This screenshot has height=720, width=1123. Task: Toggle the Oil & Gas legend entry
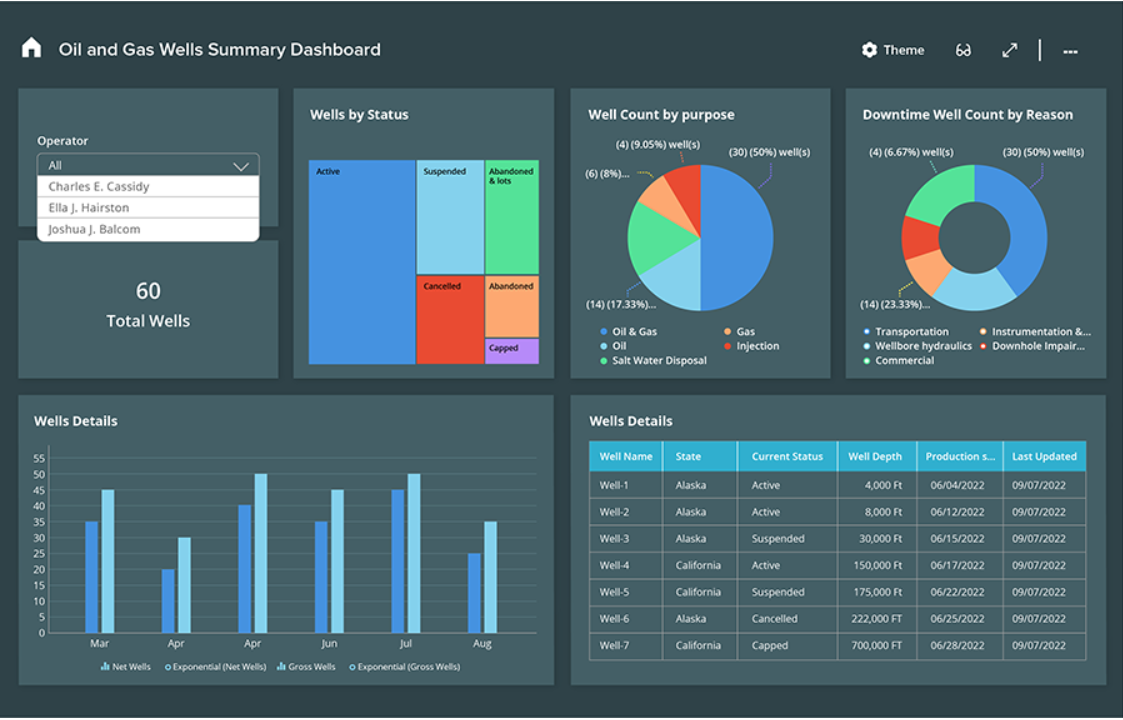(604, 332)
